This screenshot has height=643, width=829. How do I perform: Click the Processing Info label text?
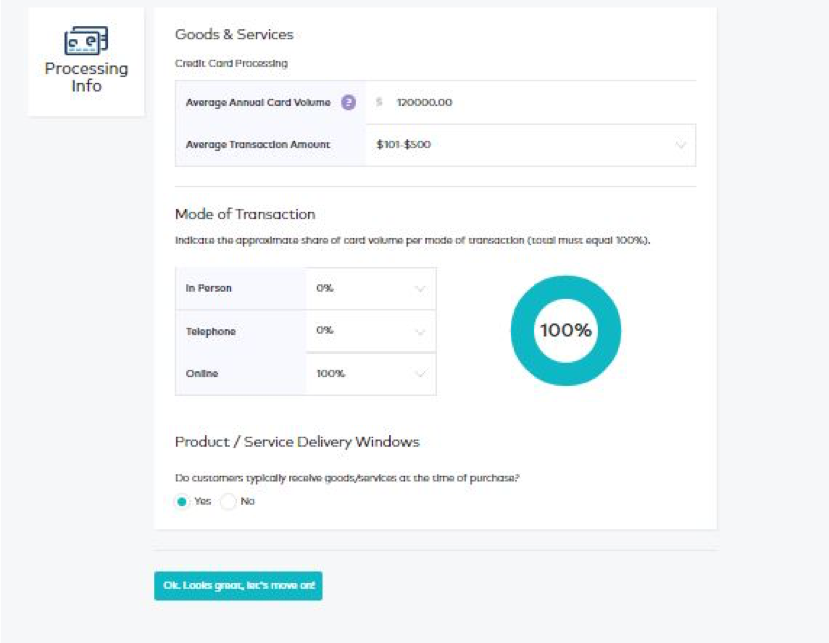point(86,77)
